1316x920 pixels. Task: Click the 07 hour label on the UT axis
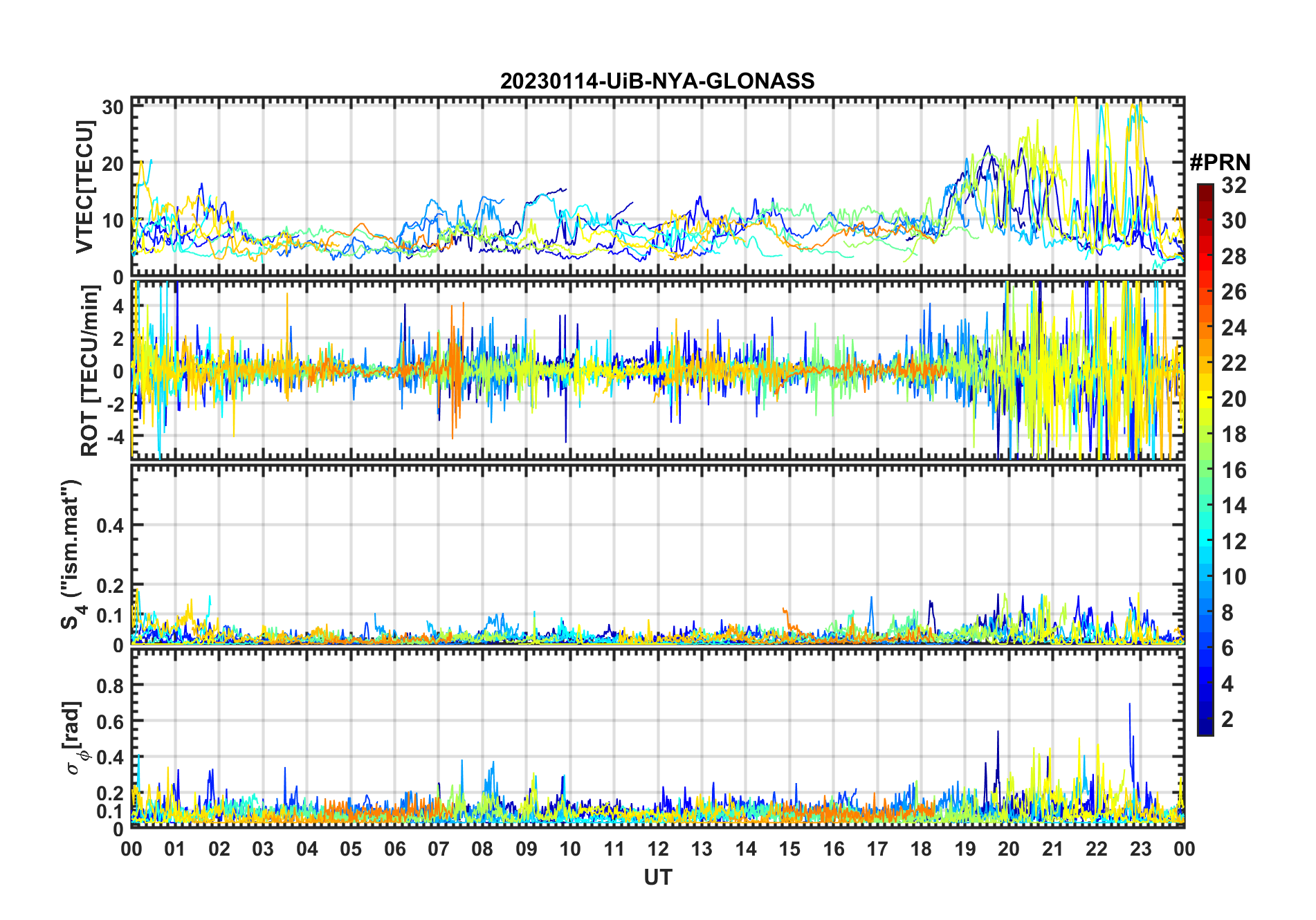click(439, 849)
